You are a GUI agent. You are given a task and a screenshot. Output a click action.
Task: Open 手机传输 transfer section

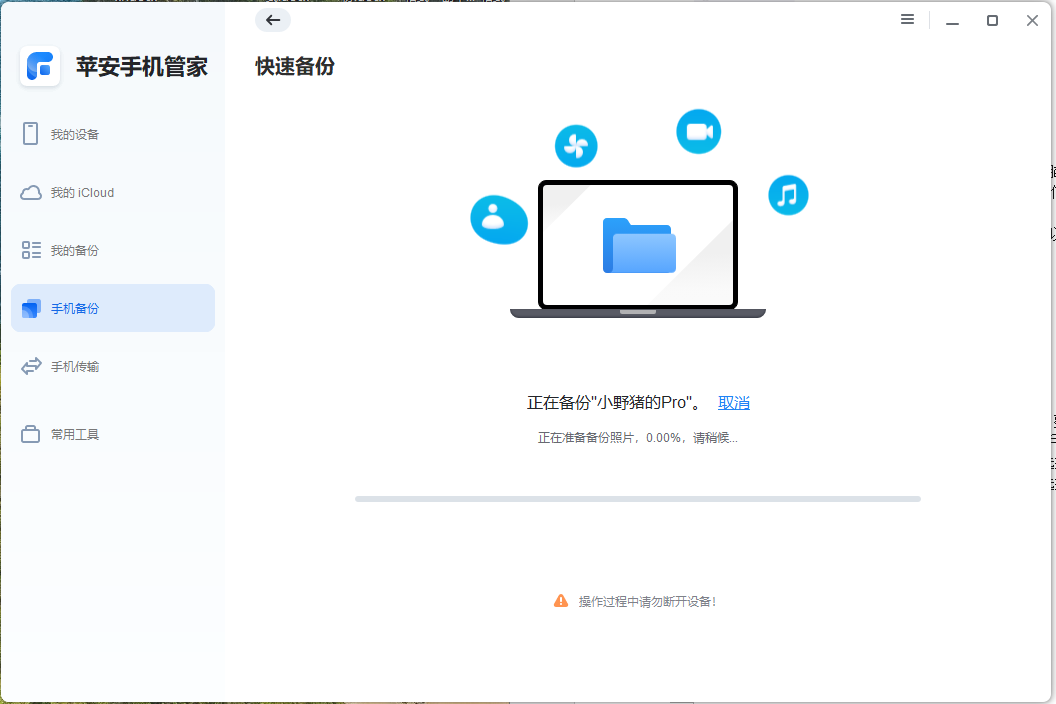tap(31, 366)
